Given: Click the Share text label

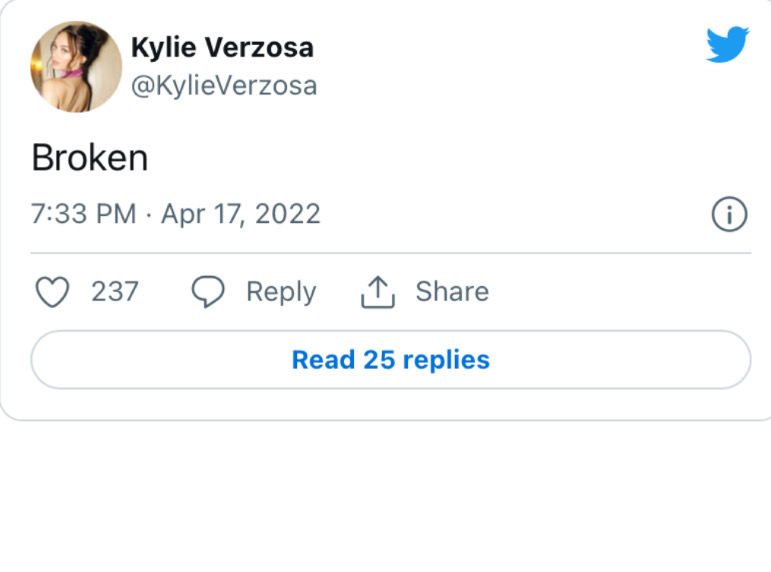Looking at the screenshot, I should (452, 292).
